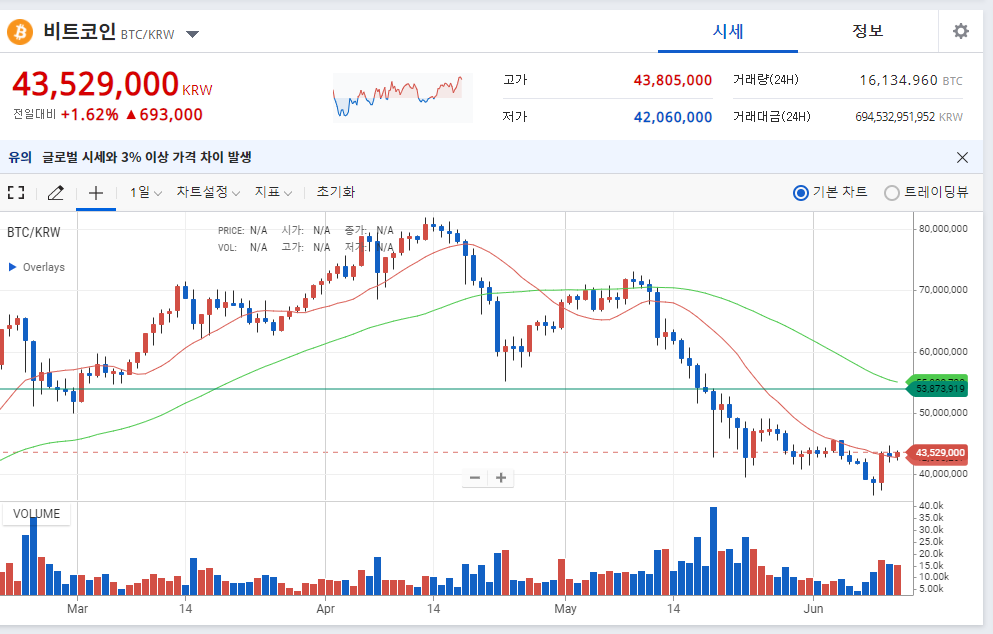This screenshot has height=634, width=993.
Task: Switch to the 시세 tab
Action: click(x=728, y=32)
